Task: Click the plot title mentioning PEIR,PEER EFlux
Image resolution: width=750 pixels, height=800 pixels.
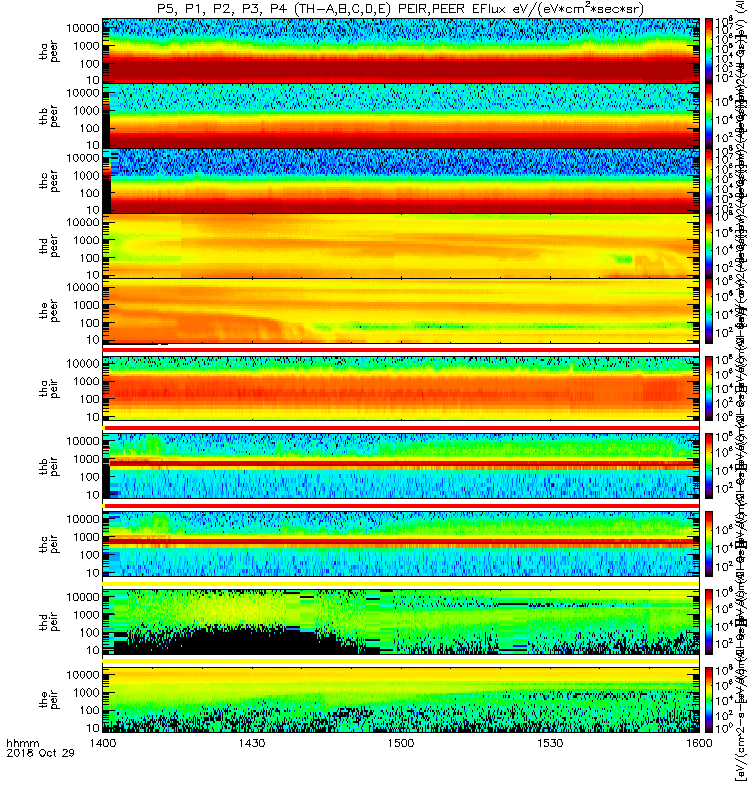Action: click(x=400, y=9)
